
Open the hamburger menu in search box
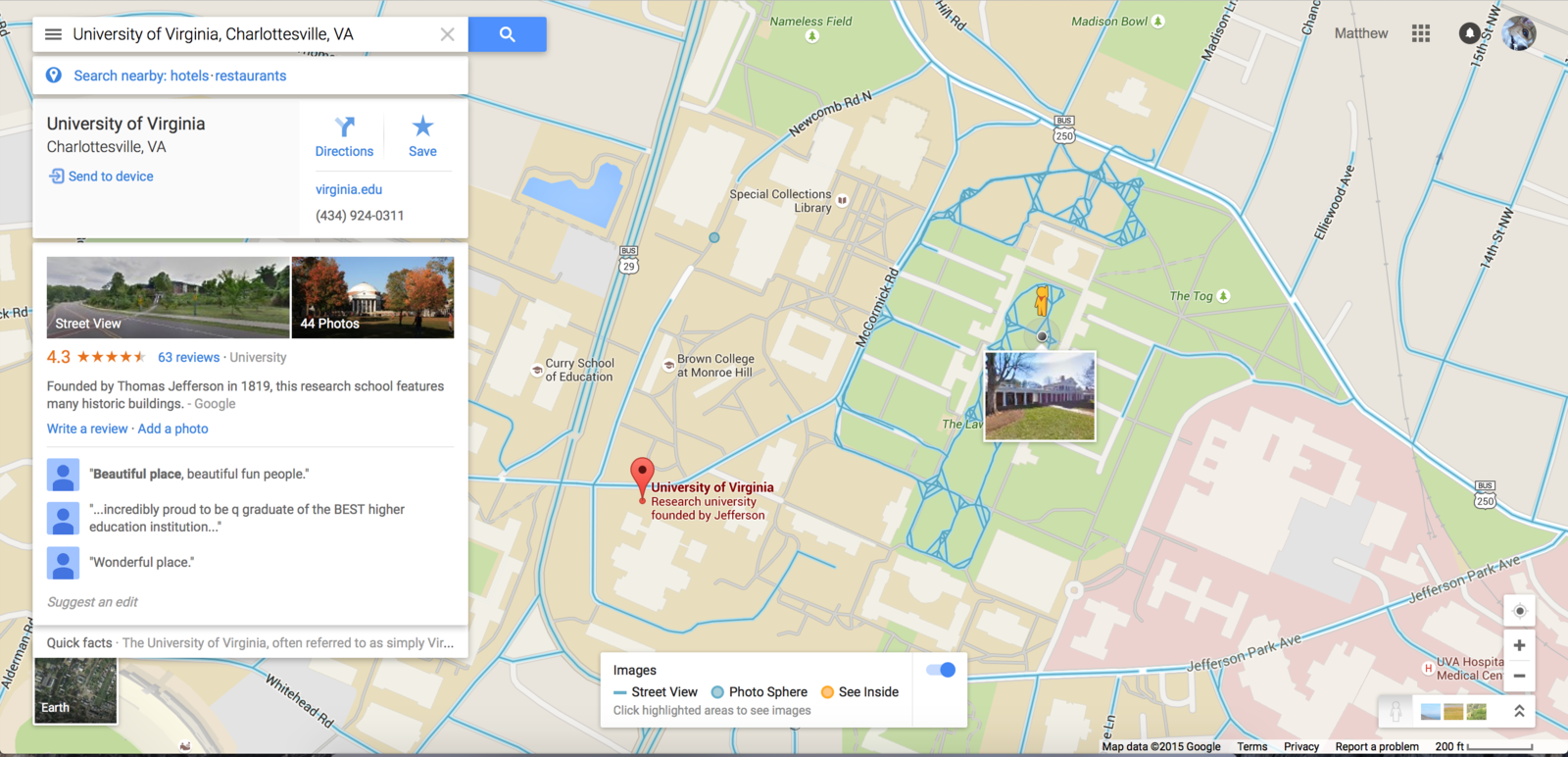(53, 34)
